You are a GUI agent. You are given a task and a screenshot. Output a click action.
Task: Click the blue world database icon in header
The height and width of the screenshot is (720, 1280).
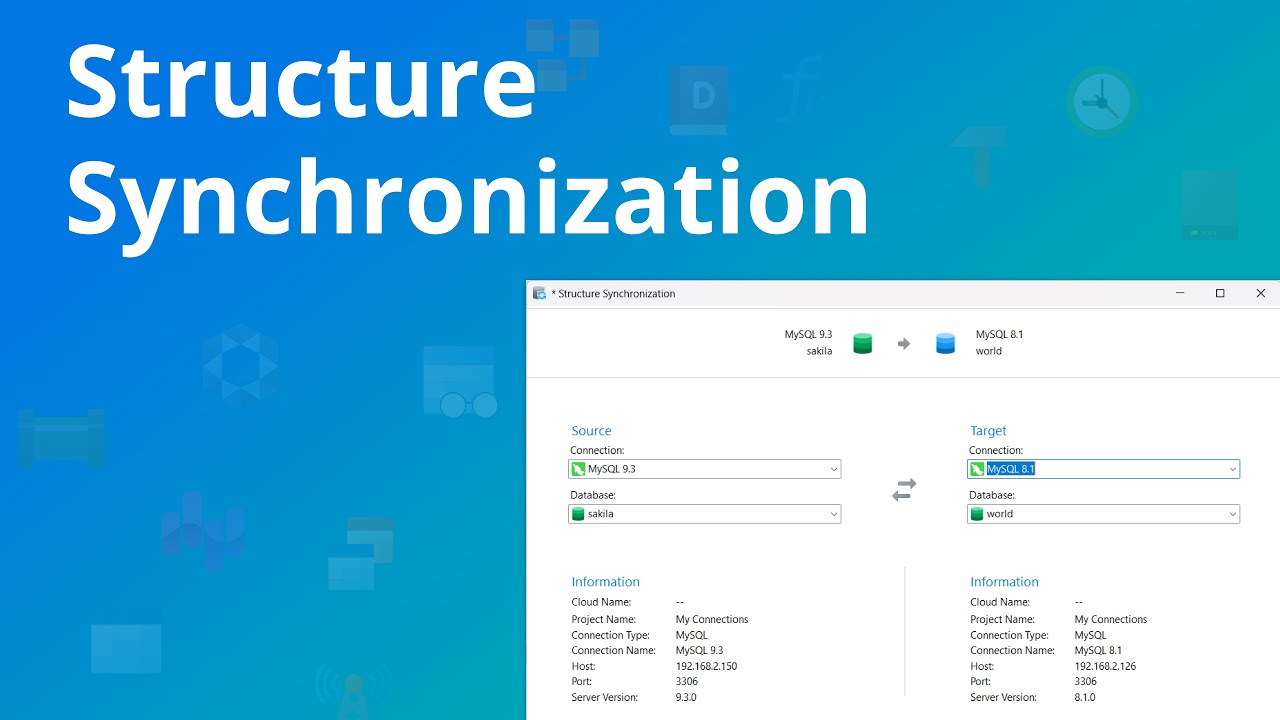pos(945,344)
